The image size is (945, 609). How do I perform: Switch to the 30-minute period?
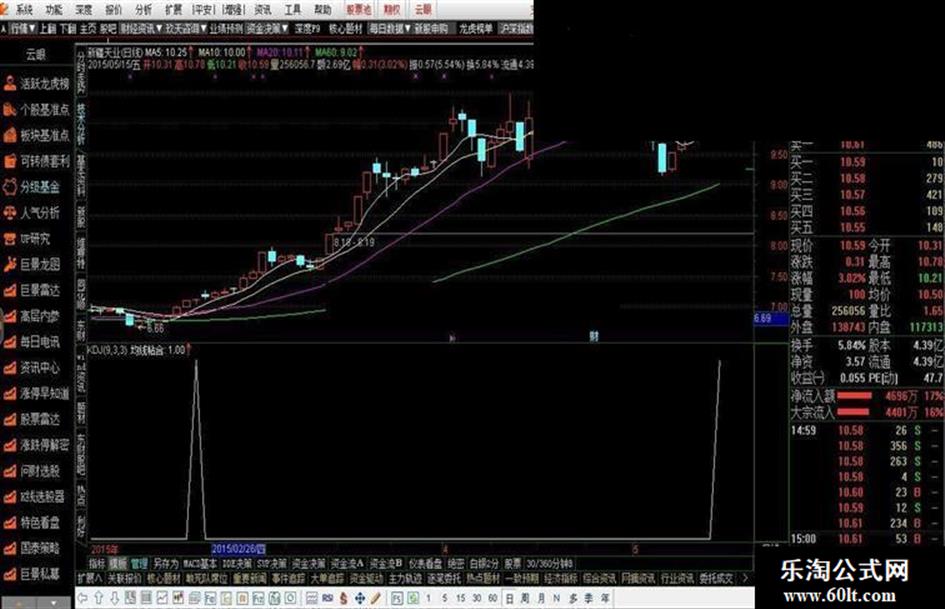pyautogui.click(x=477, y=598)
